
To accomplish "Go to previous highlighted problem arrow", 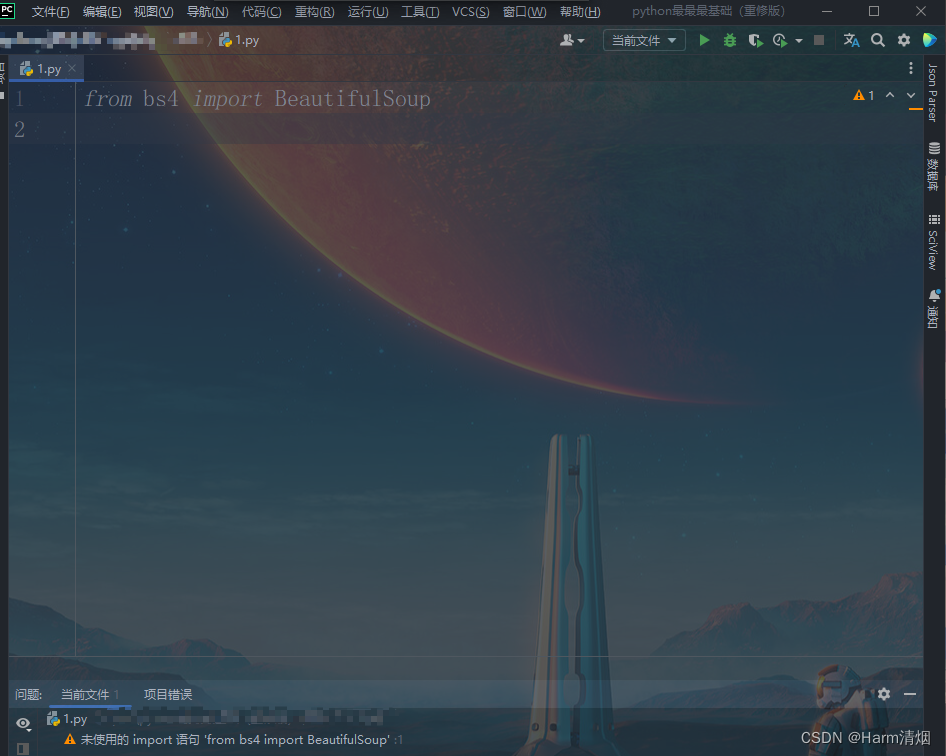I will point(890,95).
